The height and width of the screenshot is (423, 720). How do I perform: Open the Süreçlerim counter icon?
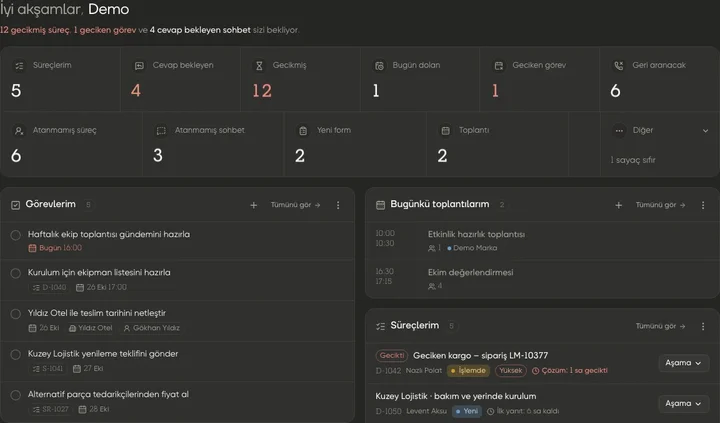point(19,66)
